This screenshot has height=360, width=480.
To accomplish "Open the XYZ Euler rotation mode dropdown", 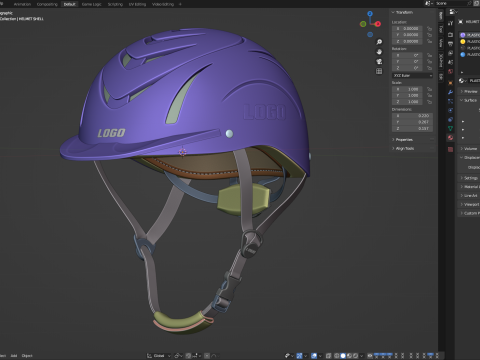I will click(412, 76).
